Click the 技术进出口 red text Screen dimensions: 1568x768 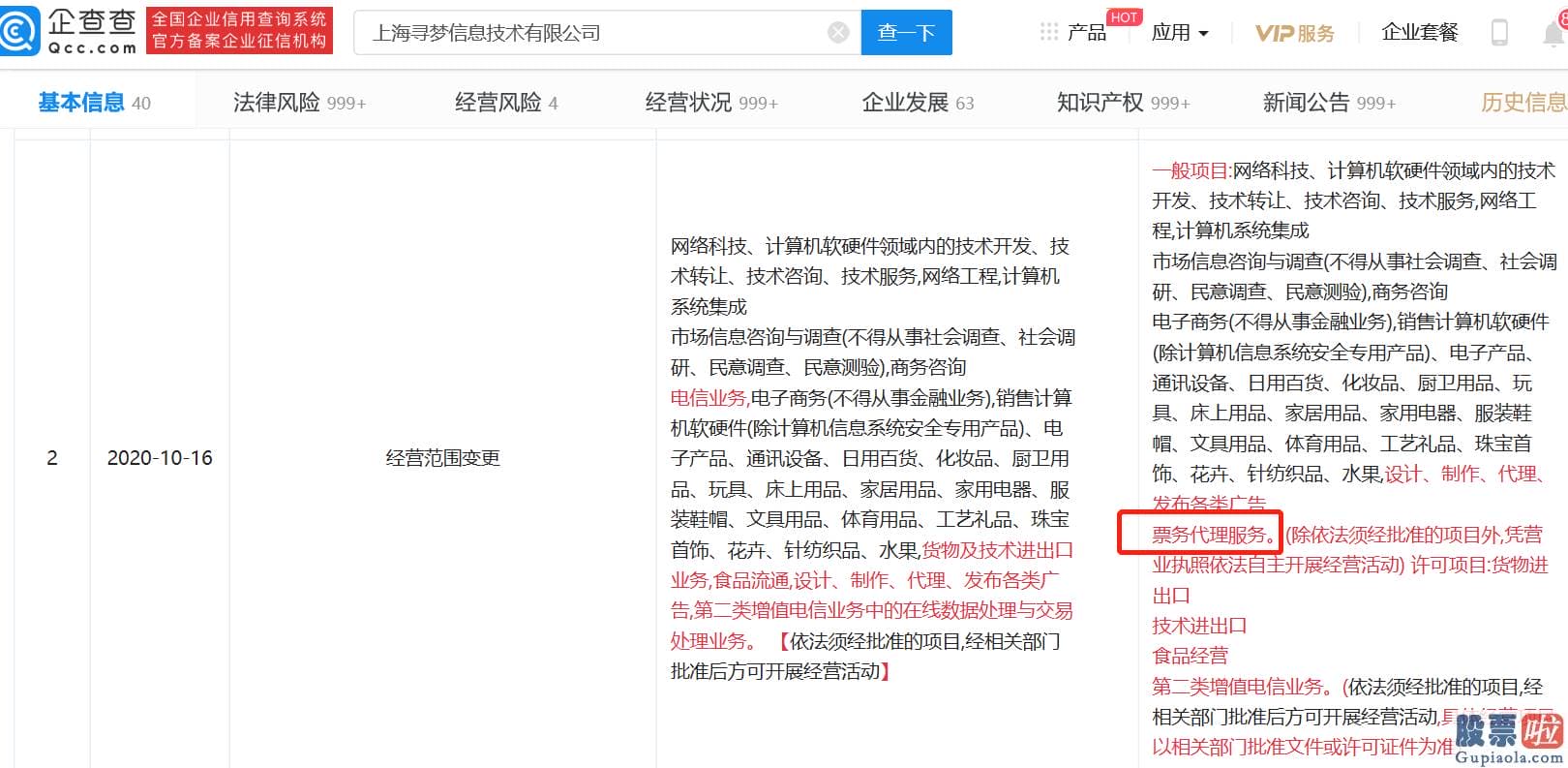point(1199,626)
